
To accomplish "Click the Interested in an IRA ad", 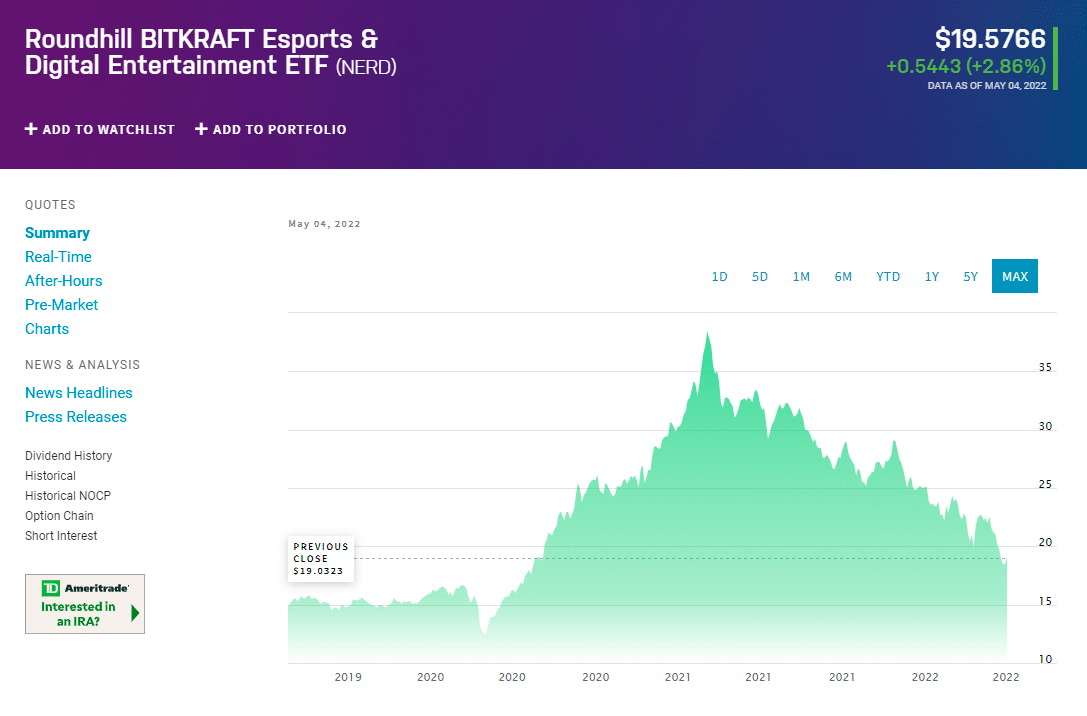I will [x=85, y=604].
